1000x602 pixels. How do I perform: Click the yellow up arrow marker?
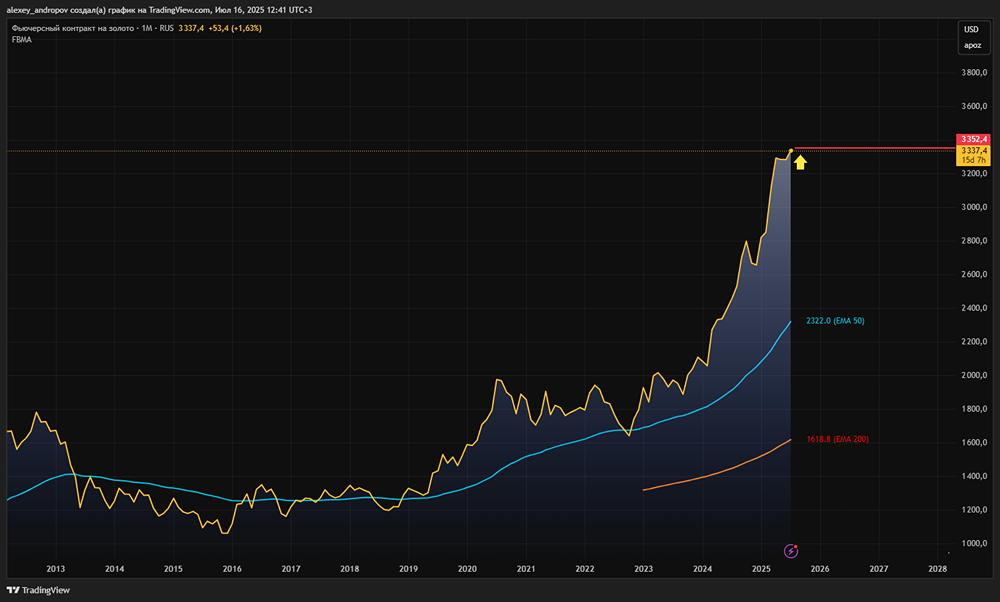click(x=800, y=161)
